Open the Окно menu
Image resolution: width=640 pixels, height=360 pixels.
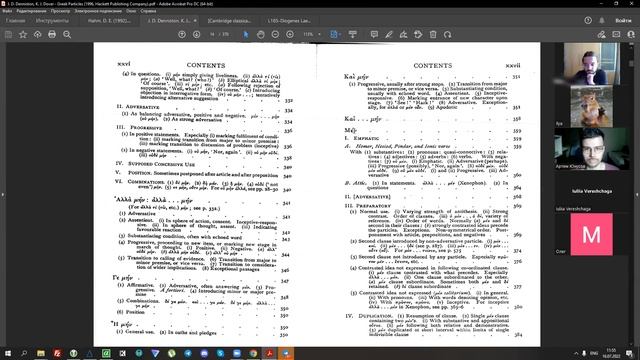(131, 11)
